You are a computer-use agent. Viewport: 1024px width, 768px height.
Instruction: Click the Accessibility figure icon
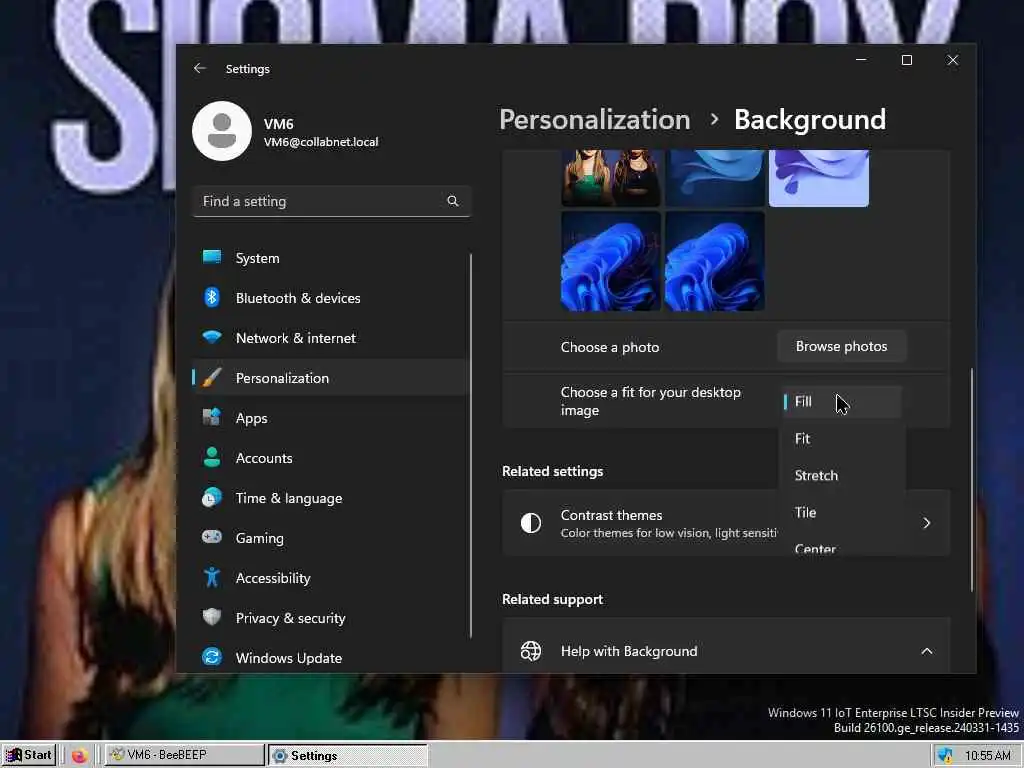tap(212, 577)
